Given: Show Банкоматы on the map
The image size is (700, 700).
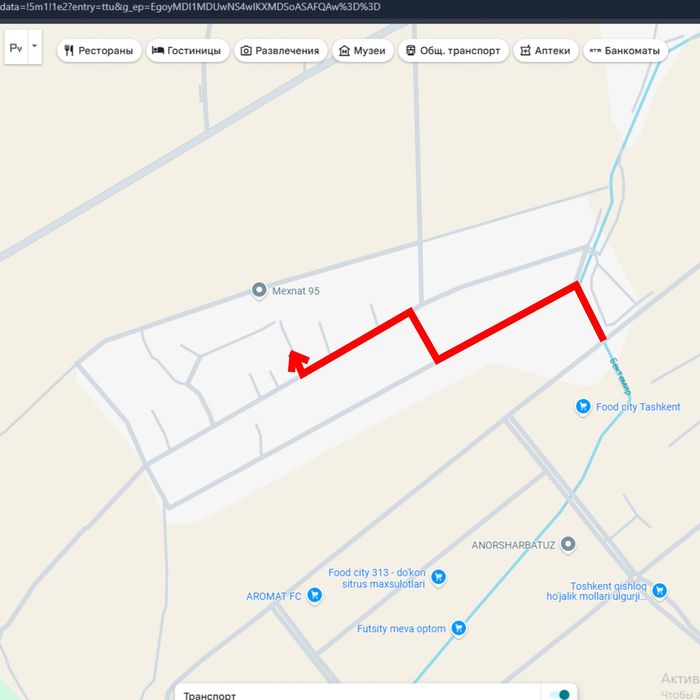Looking at the screenshot, I should coord(625,50).
